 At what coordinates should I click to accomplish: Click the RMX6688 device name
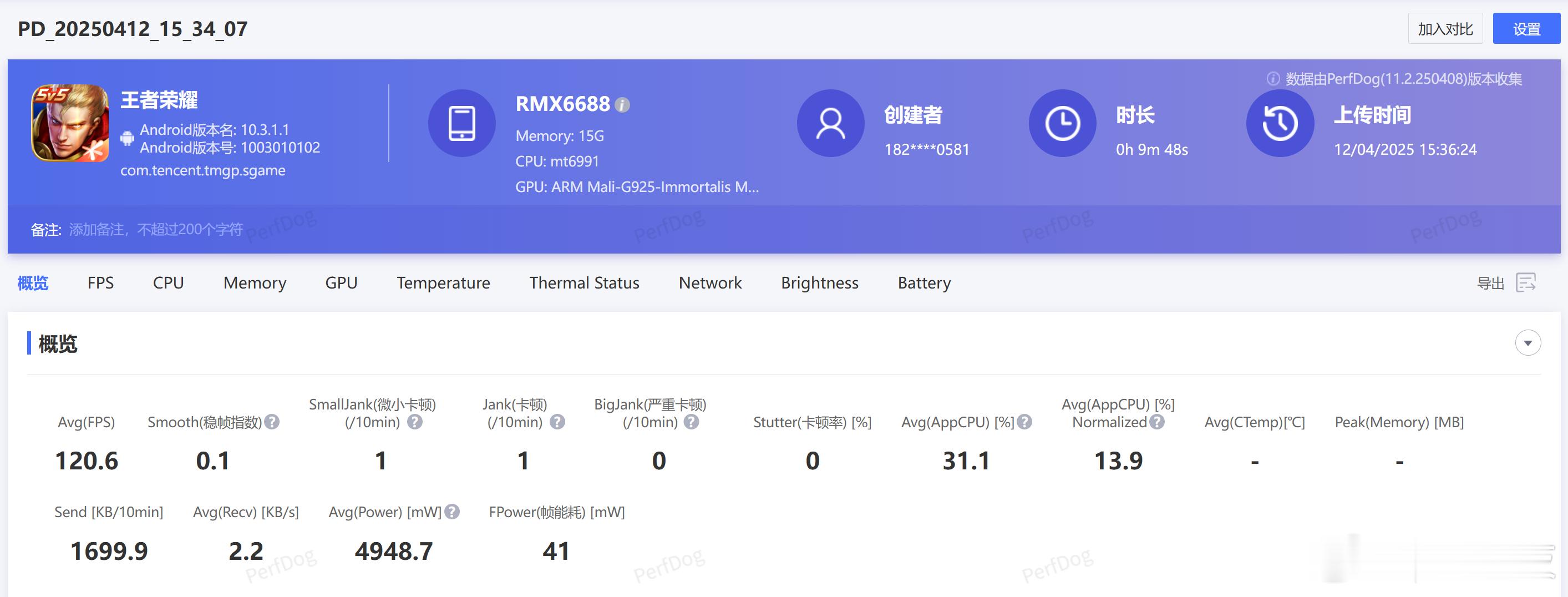point(562,104)
